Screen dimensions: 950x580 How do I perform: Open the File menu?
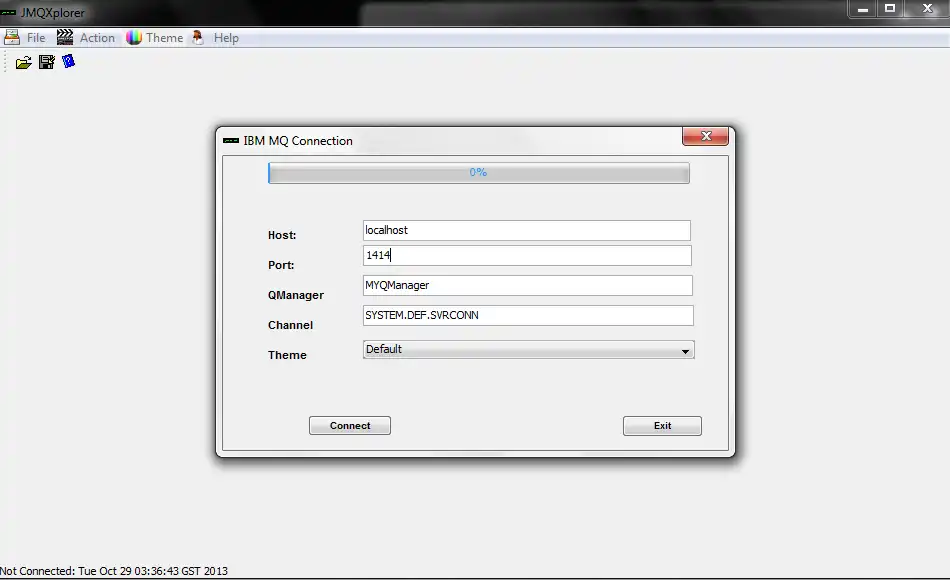tap(36, 38)
